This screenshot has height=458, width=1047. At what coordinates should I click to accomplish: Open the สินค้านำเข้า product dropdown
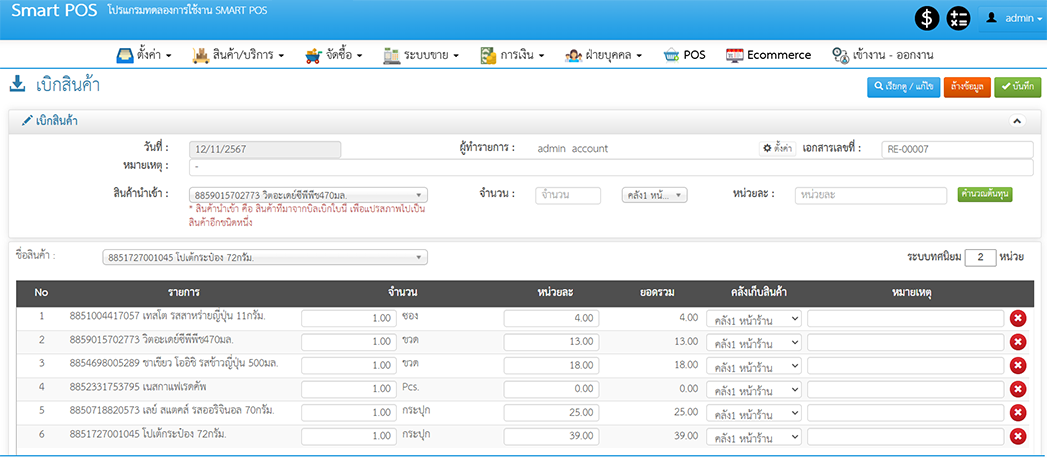coord(308,195)
